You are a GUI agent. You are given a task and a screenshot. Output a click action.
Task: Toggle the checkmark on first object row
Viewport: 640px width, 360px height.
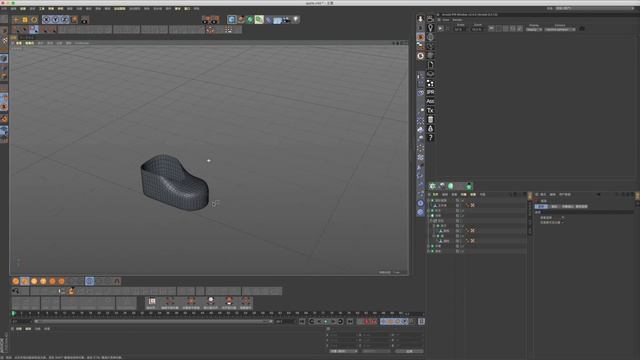pyautogui.click(x=462, y=200)
